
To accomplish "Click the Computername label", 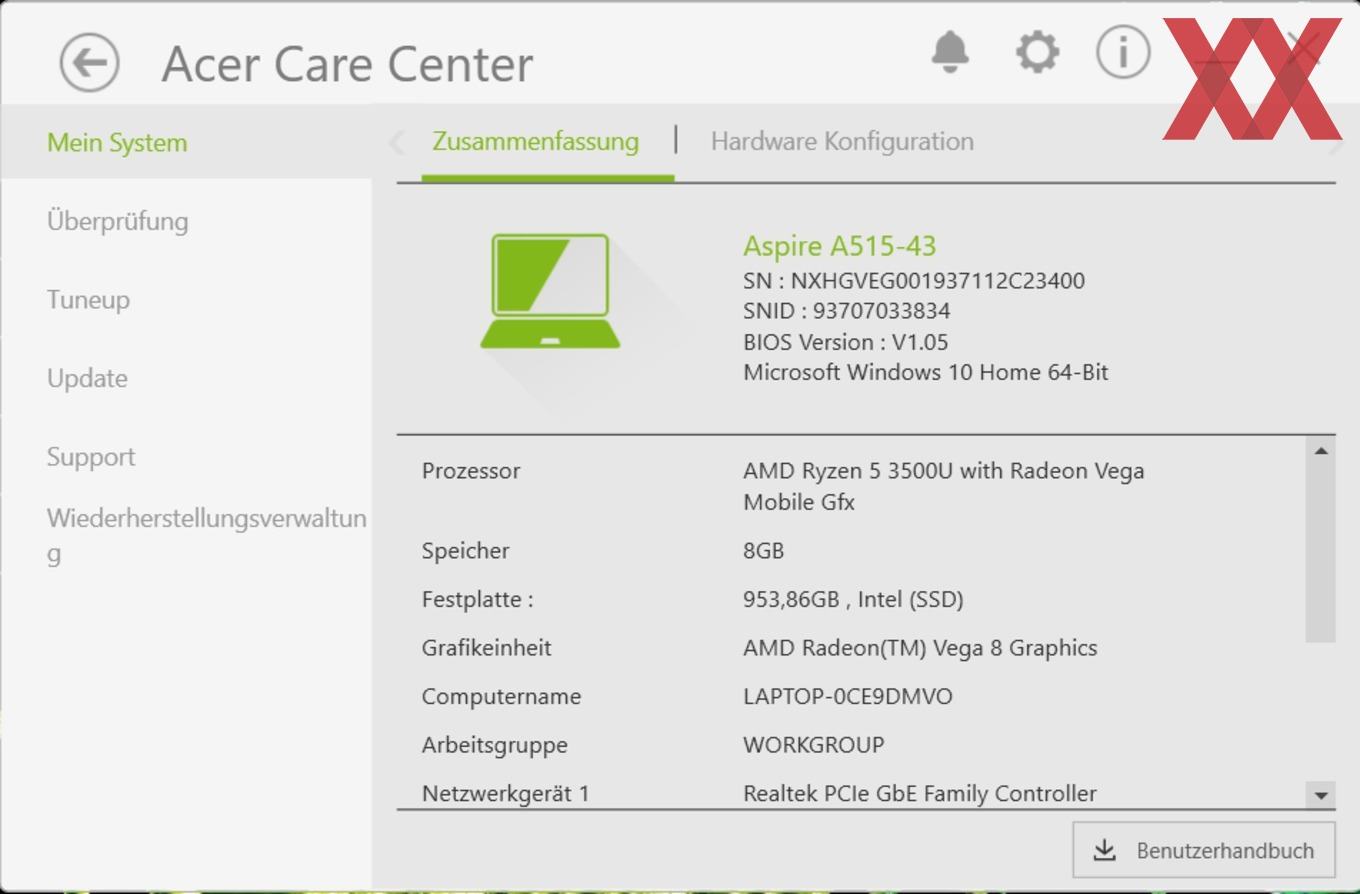I will 501,696.
